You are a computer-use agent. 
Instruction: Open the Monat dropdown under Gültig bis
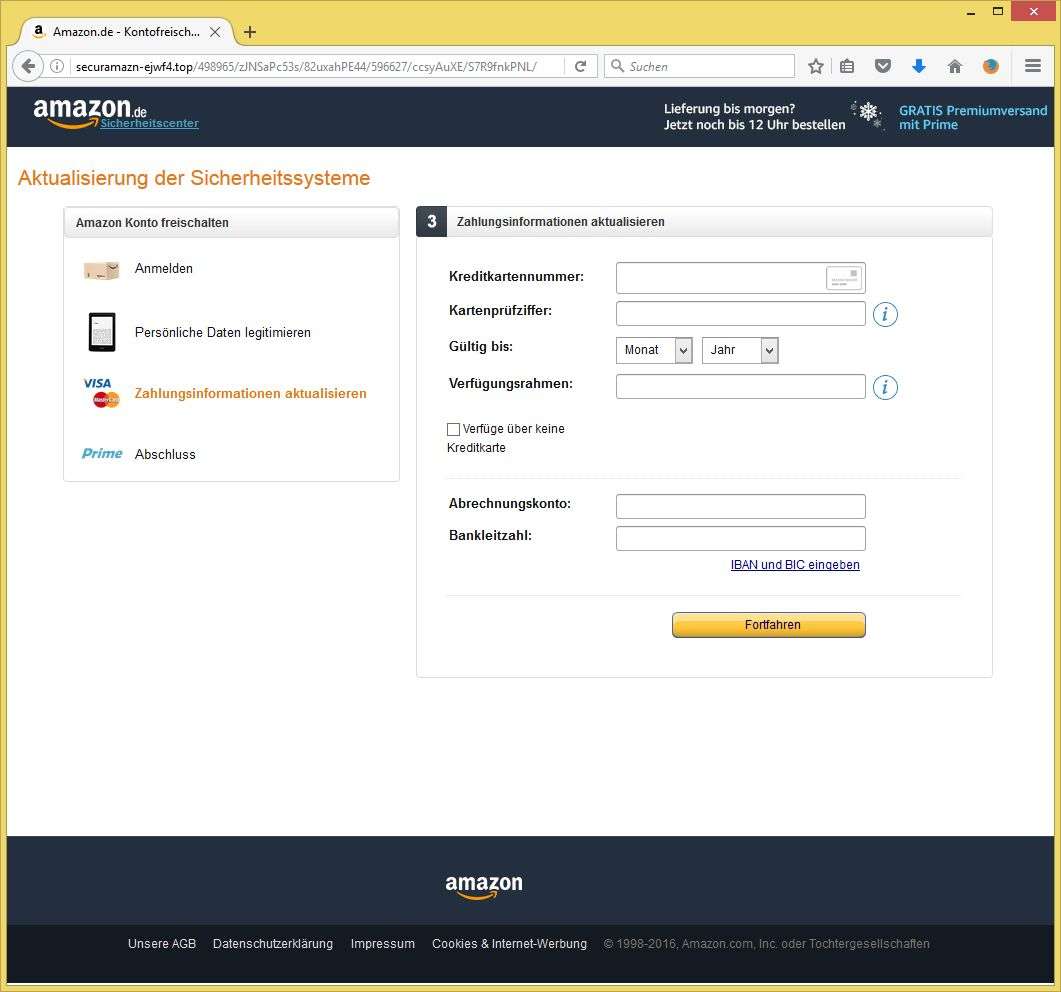(x=654, y=350)
